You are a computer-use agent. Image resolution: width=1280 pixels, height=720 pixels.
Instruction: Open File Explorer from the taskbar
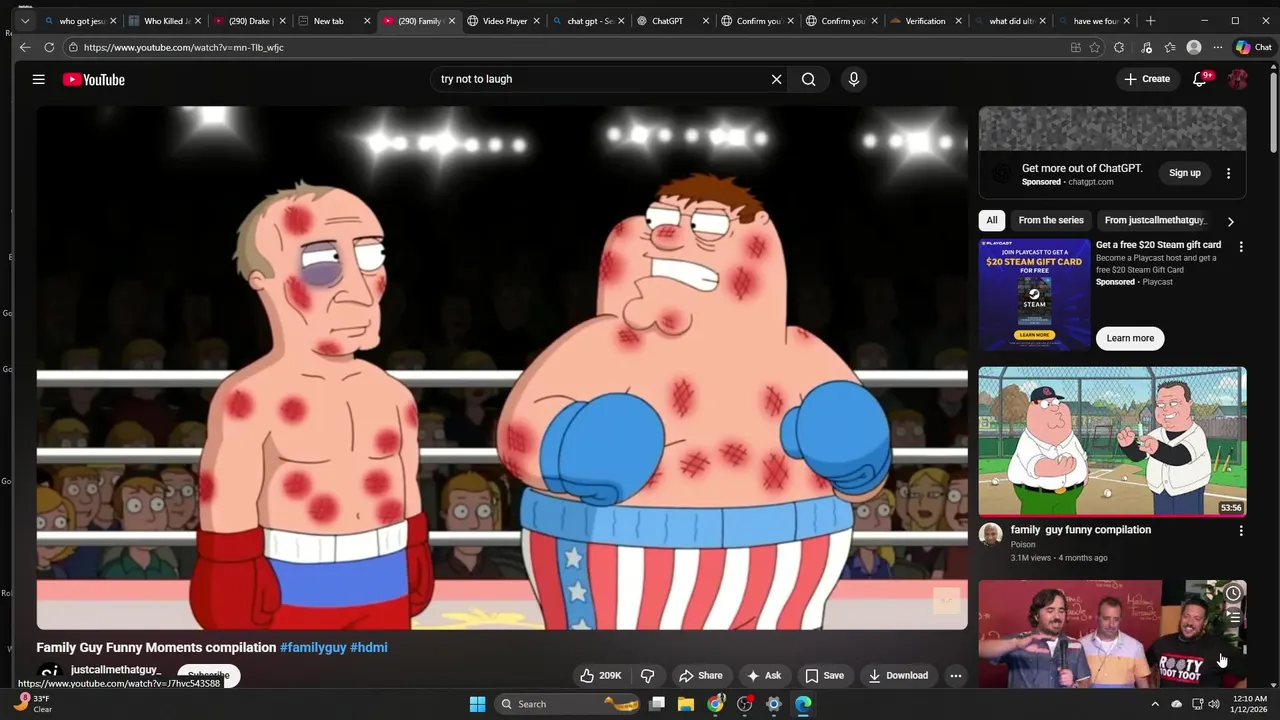tap(686, 704)
